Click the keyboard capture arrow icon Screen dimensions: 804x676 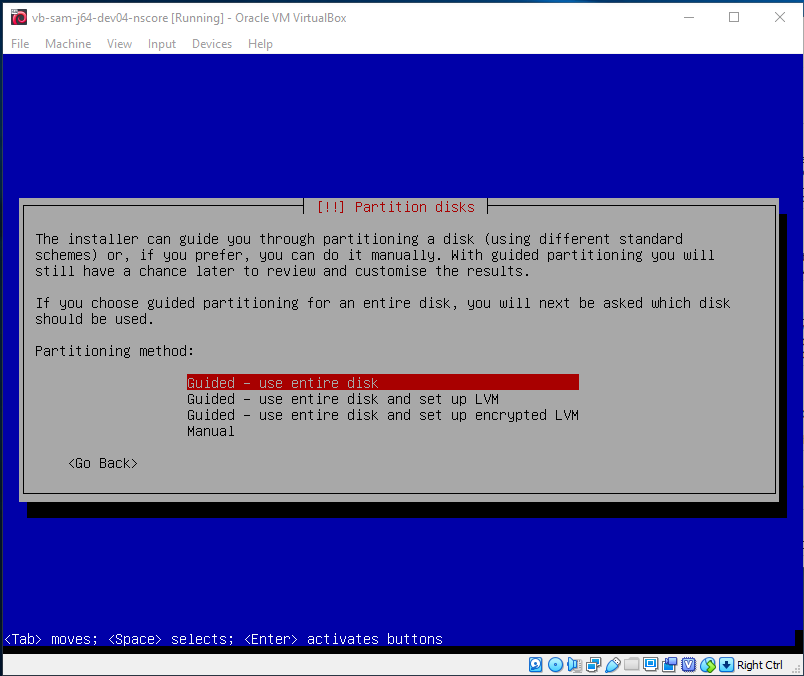[726, 665]
